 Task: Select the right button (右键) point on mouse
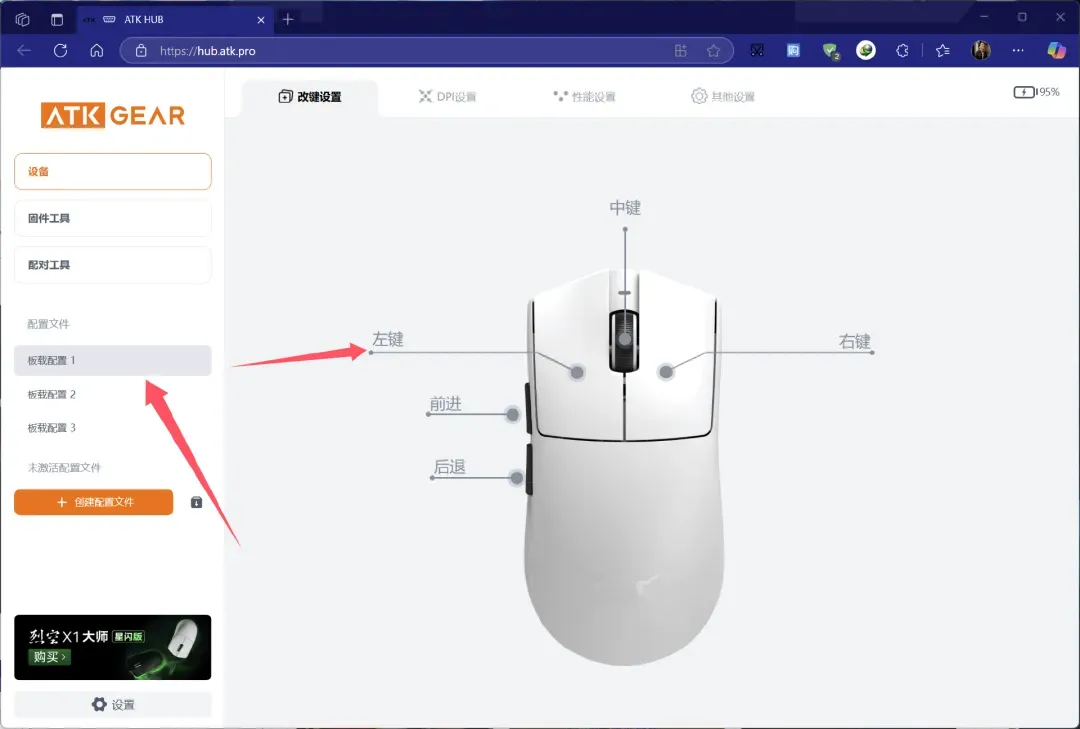(666, 372)
